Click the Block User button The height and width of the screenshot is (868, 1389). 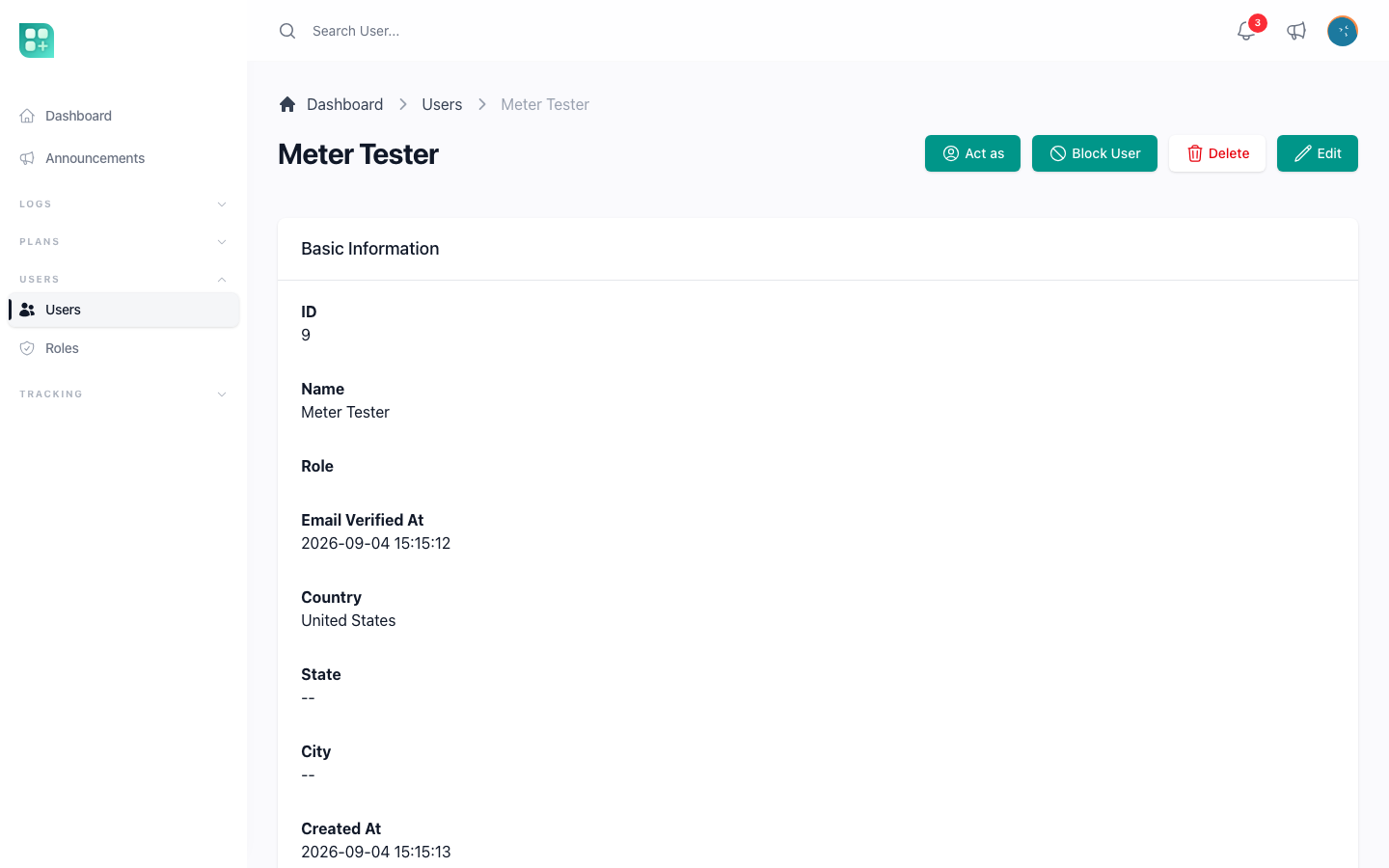(1095, 153)
